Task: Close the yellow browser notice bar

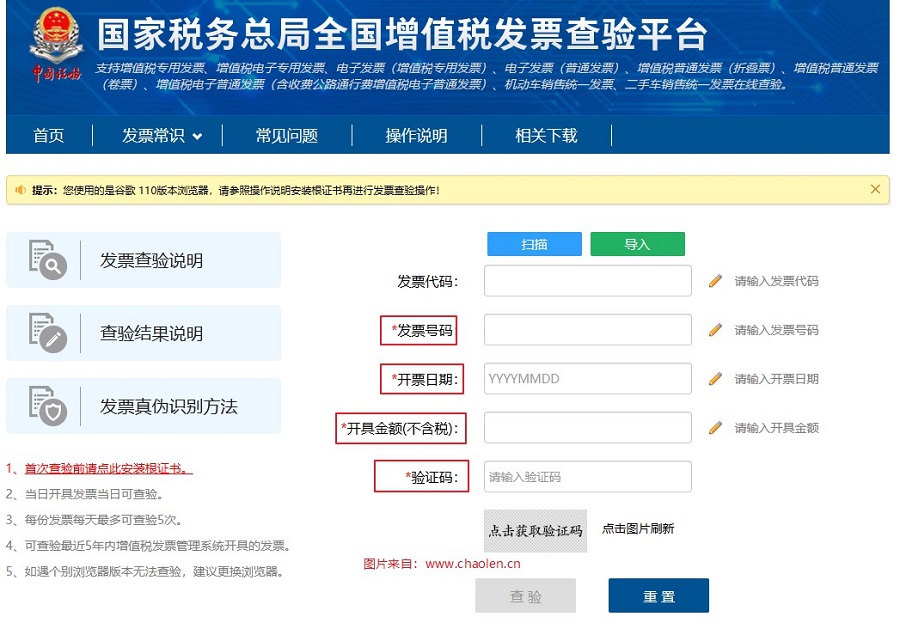Action: pyautogui.click(x=875, y=189)
